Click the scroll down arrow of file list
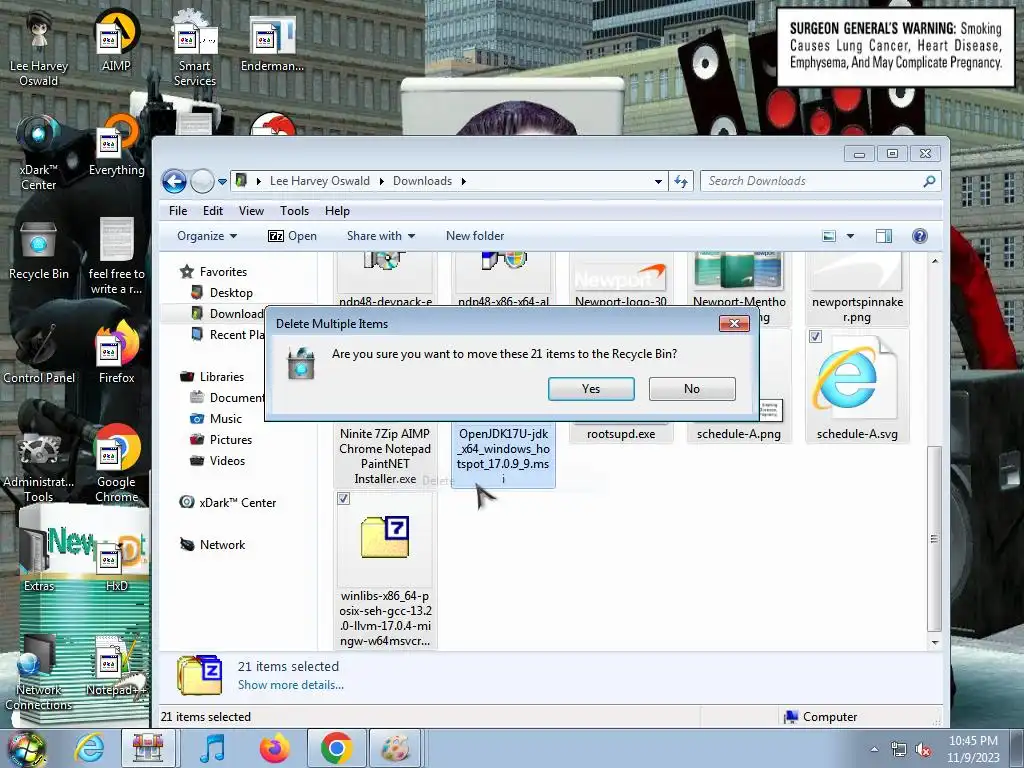 [x=935, y=643]
